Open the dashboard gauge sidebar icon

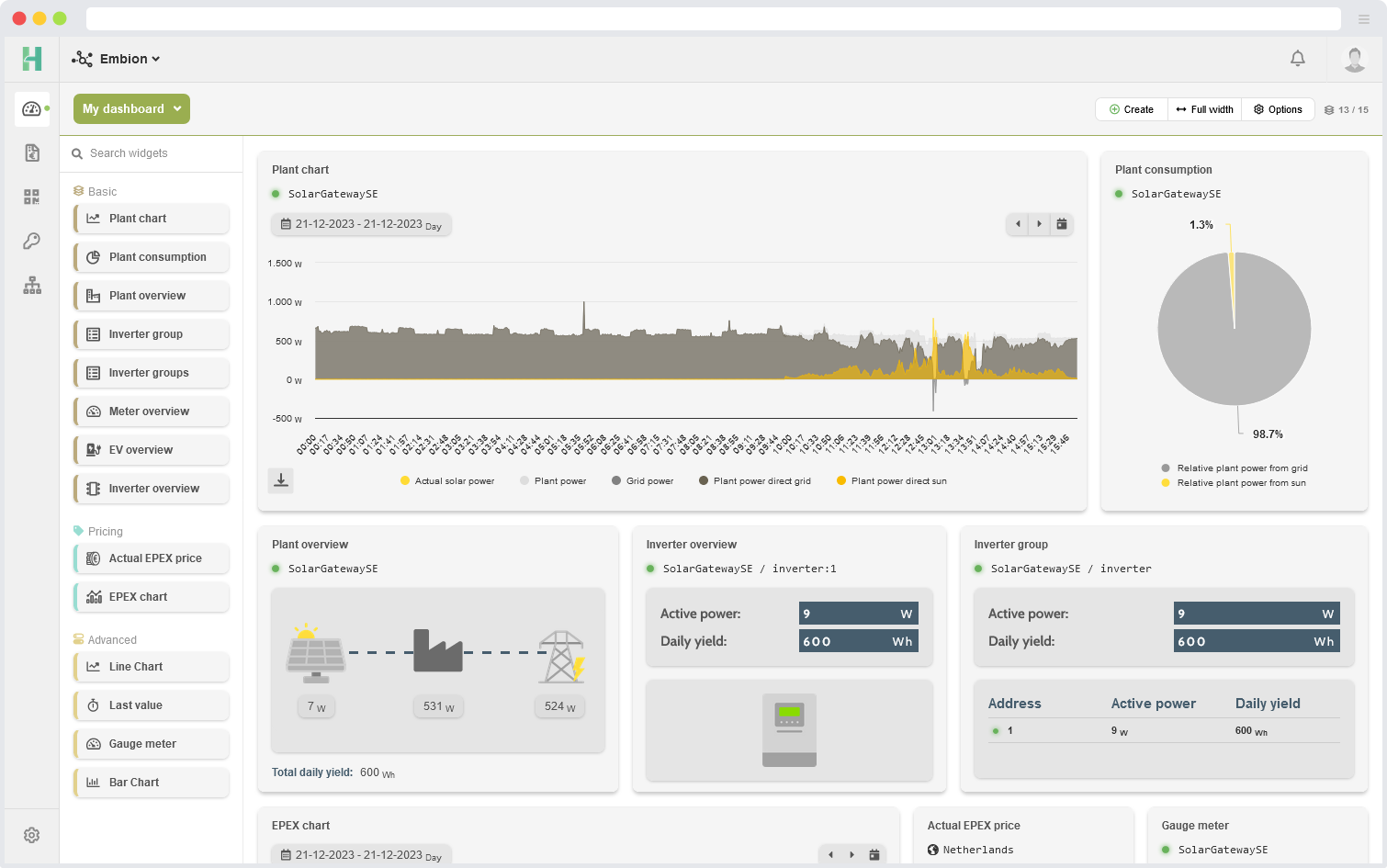pyautogui.click(x=32, y=108)
